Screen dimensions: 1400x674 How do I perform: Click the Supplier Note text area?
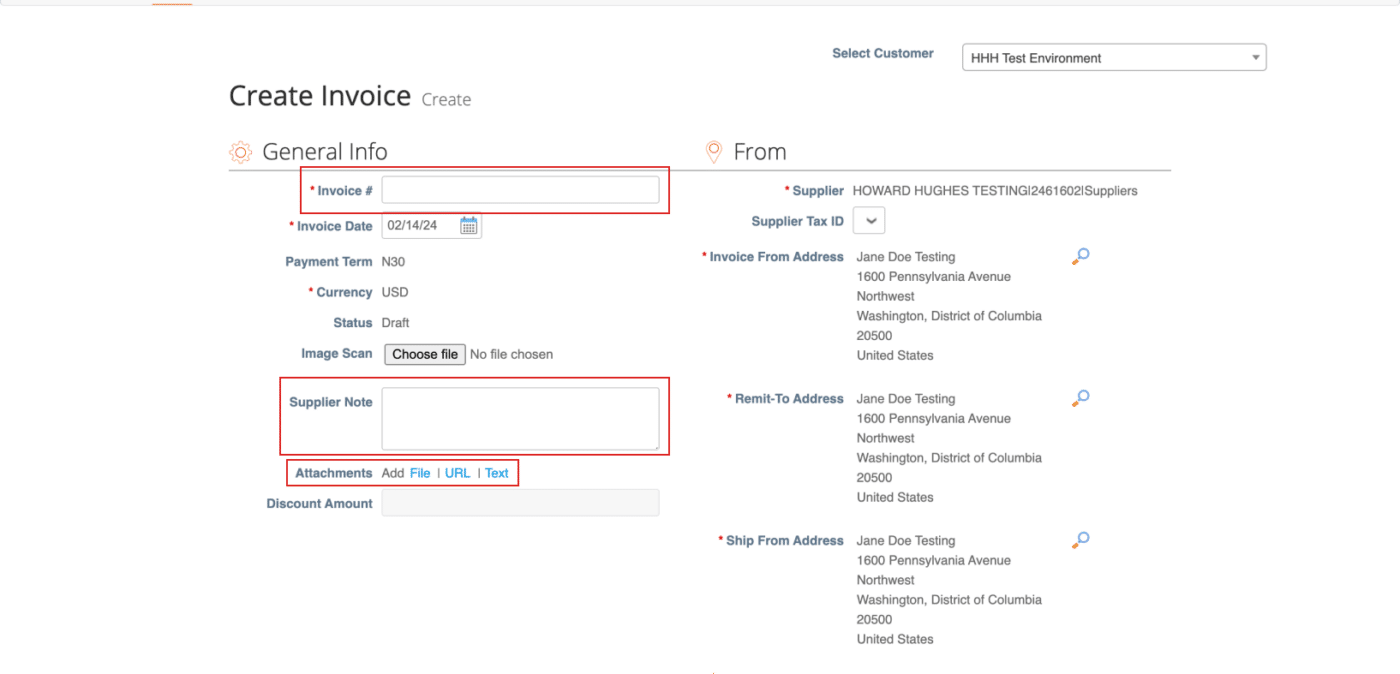[x=522, y=419]
